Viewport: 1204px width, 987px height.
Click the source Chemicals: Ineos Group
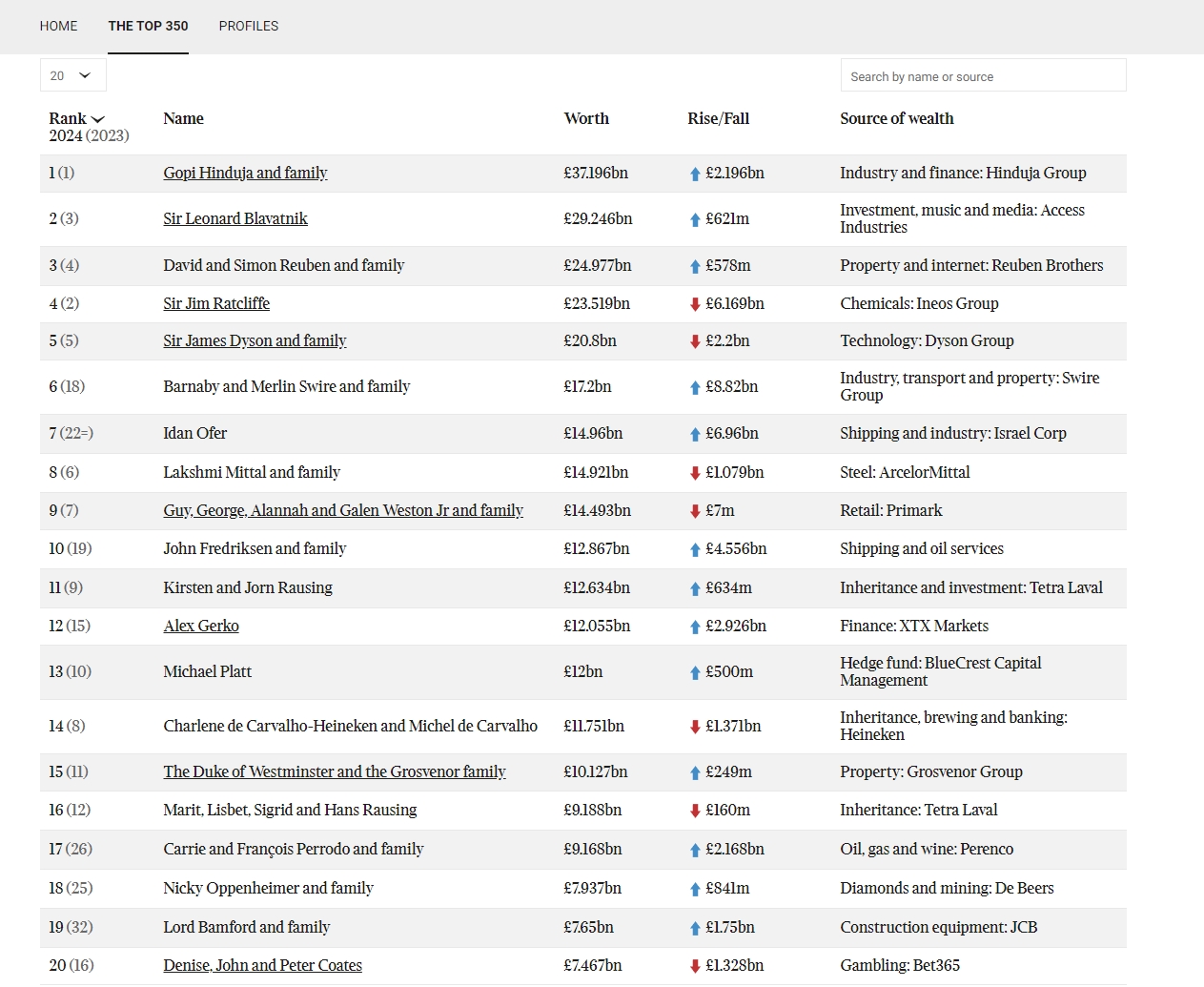(x=919, y=303)
